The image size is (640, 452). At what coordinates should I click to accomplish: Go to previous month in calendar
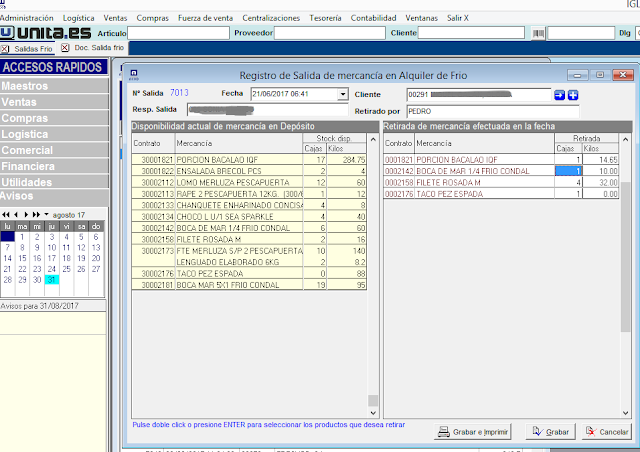[17, 215]
